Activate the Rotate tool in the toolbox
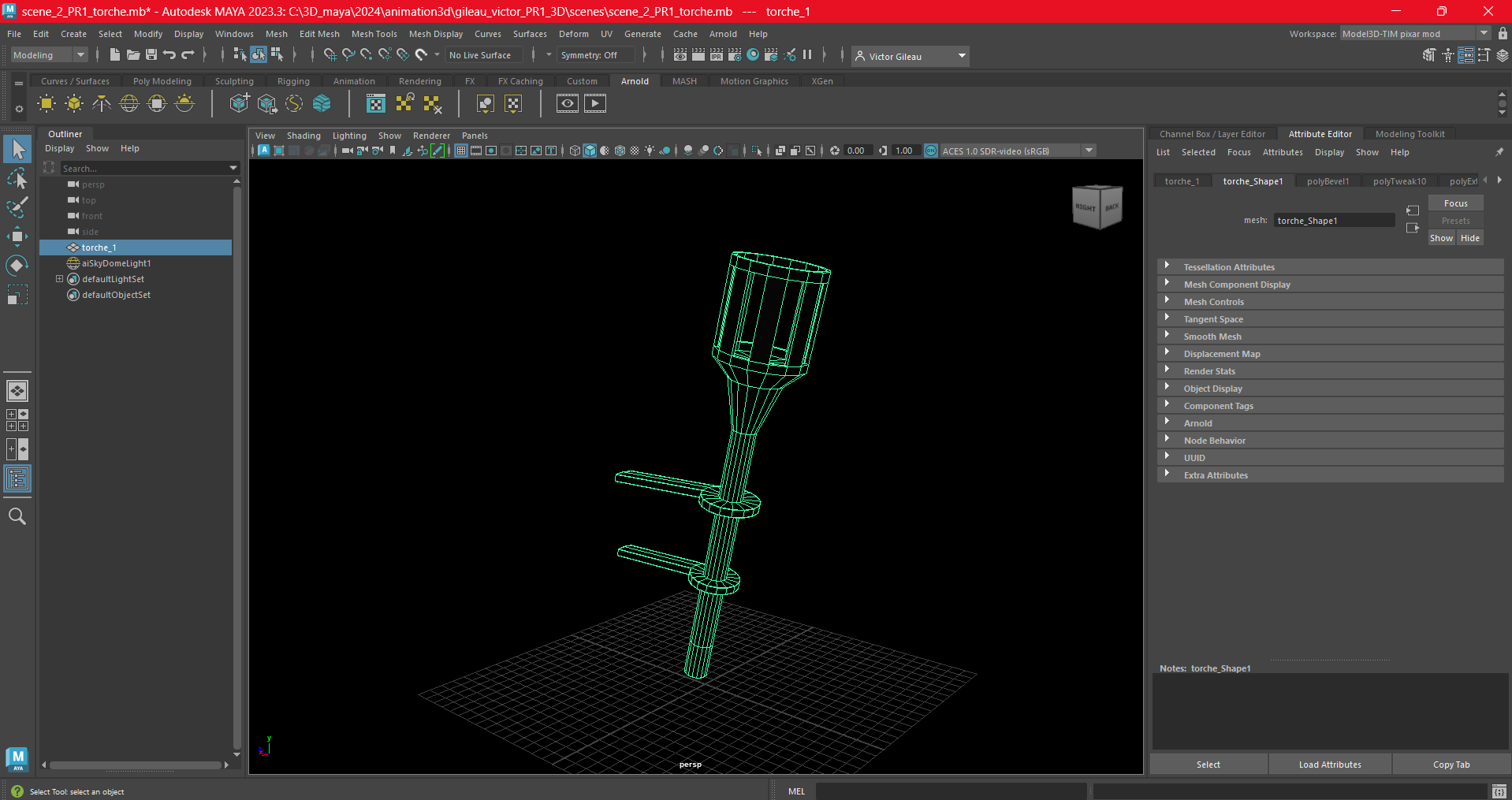 [17, 266]
